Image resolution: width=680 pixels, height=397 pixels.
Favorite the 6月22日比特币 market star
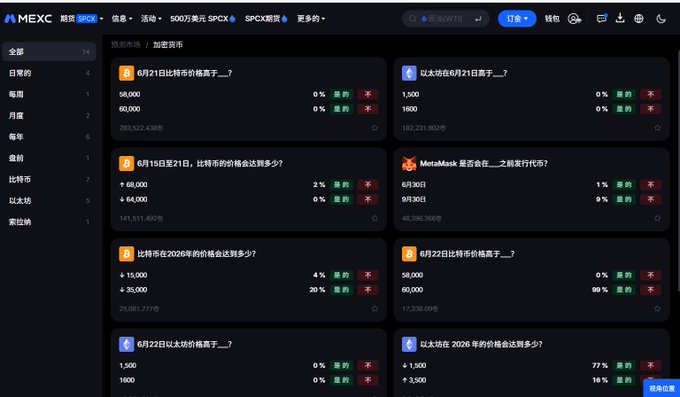(x=657, y=308)
